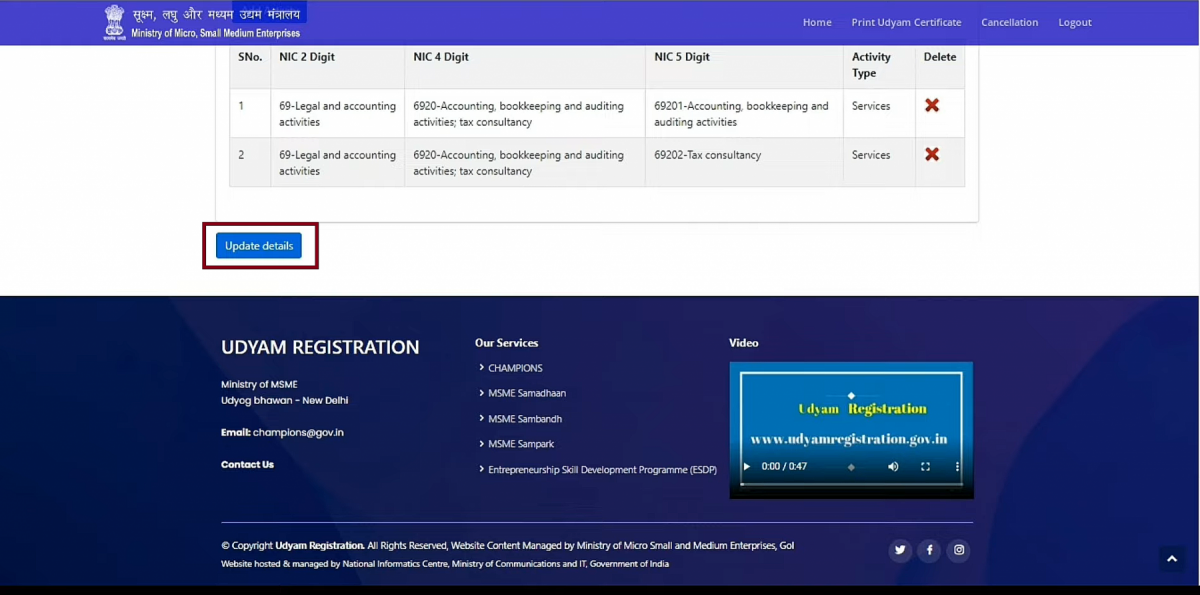Image resolution: width=1200 pixels, height=595 pixels.
Task: Open the Facebook social media page
Action: (x=929, y=550)
